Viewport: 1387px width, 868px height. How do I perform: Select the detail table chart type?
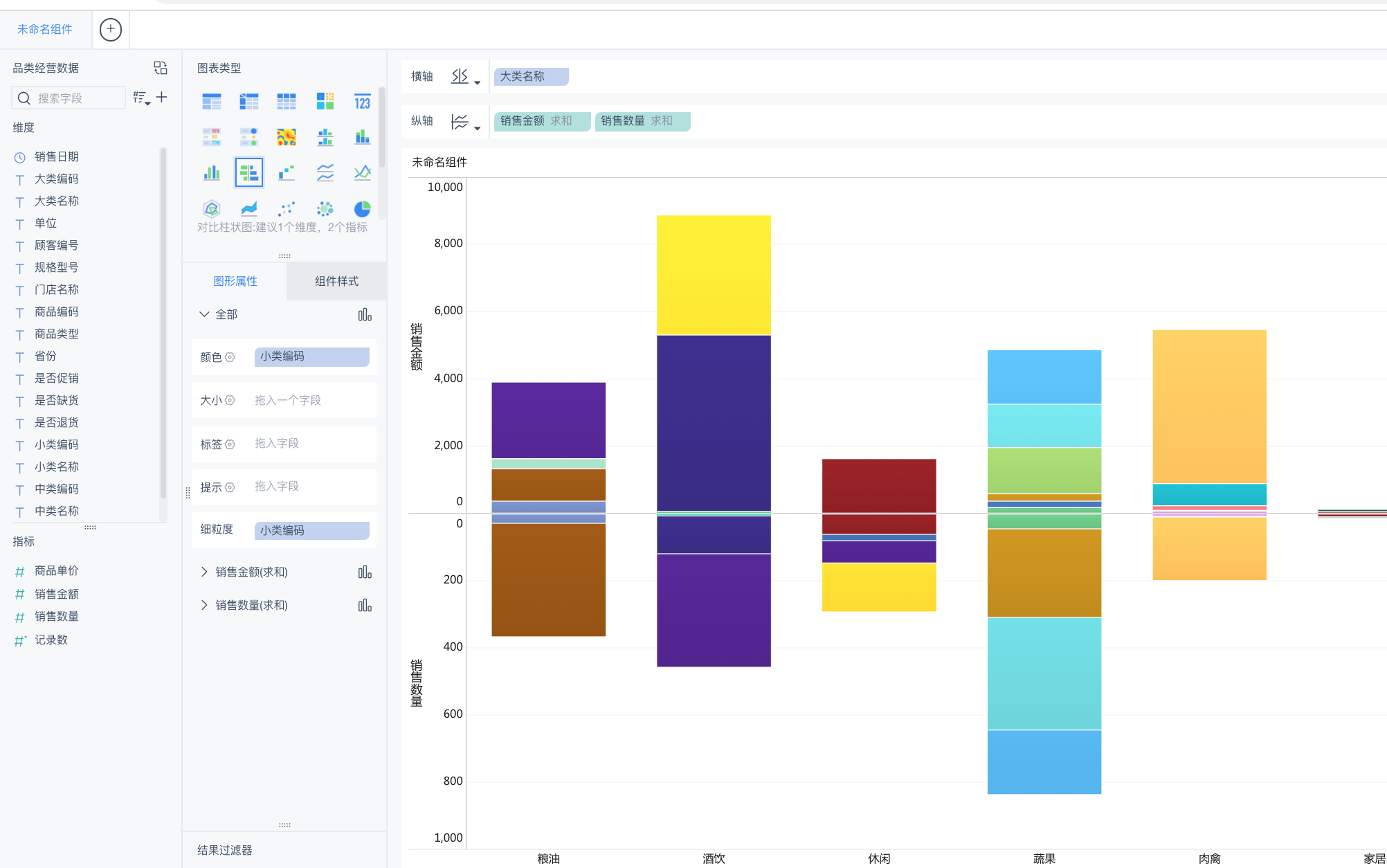coord(287,102)
